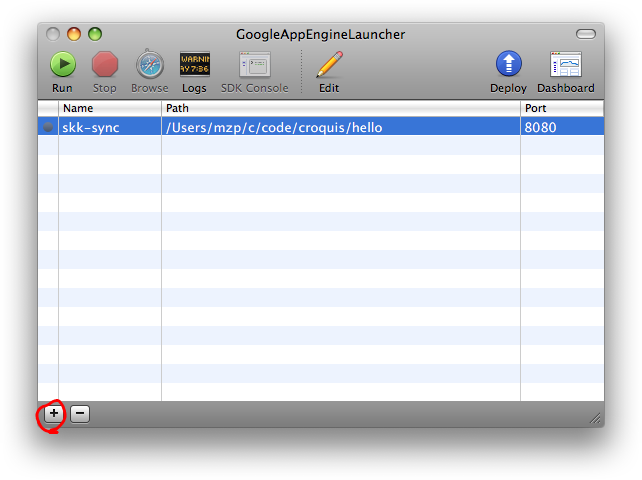Add a new application with plus button

(54, 414)
